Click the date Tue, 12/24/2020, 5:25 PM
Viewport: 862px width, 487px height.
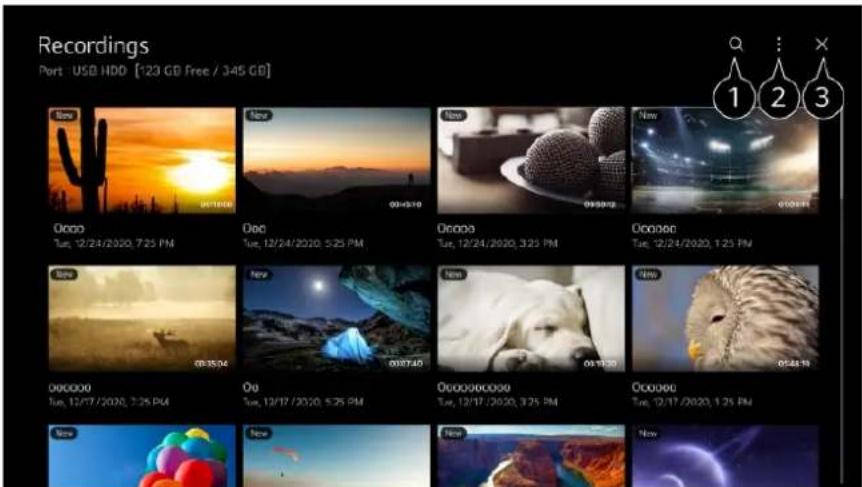click(303, 244)
